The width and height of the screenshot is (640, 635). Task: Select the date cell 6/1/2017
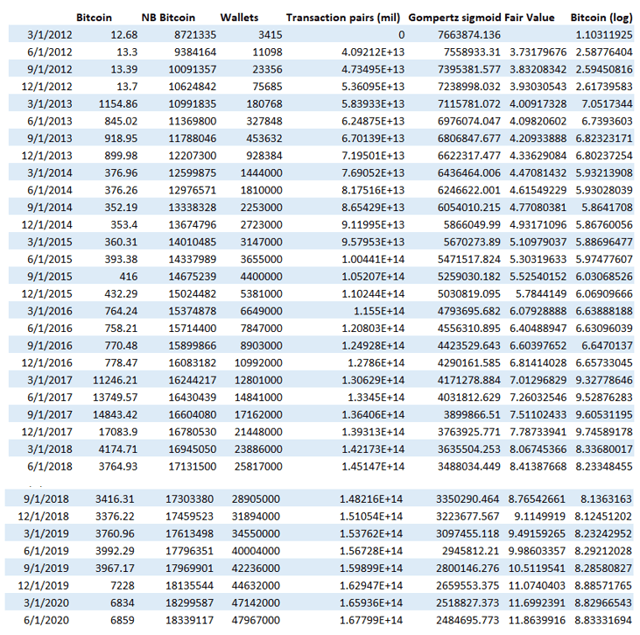pos(49,397)
